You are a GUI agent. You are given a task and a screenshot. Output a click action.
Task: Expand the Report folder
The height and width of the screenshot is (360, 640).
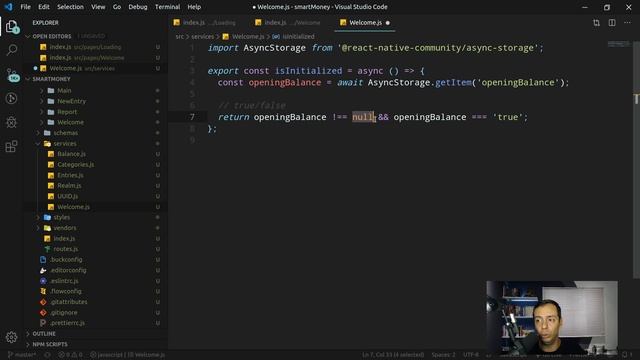click(67, 112)
